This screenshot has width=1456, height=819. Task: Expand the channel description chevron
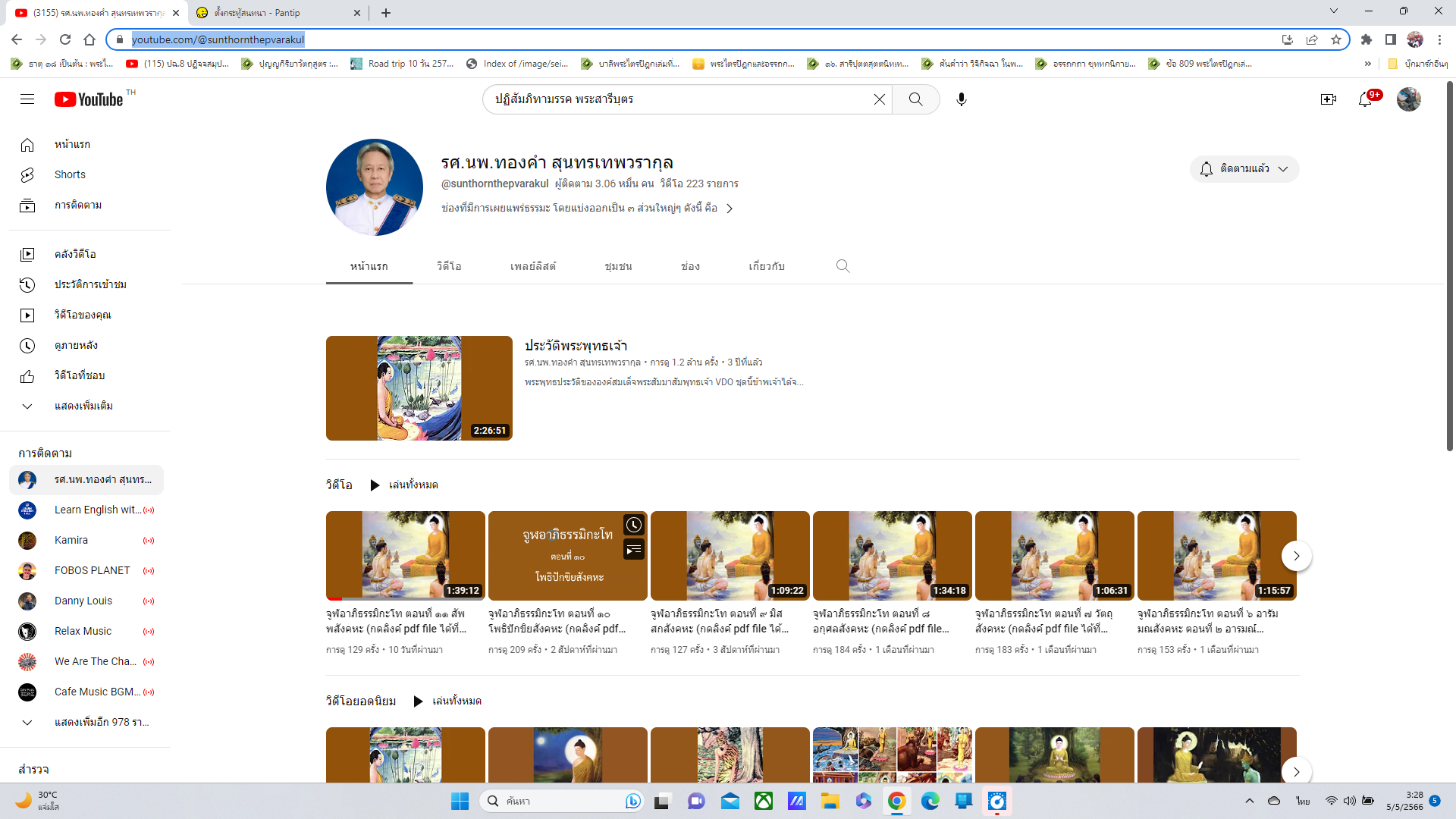tap(730, 209)
